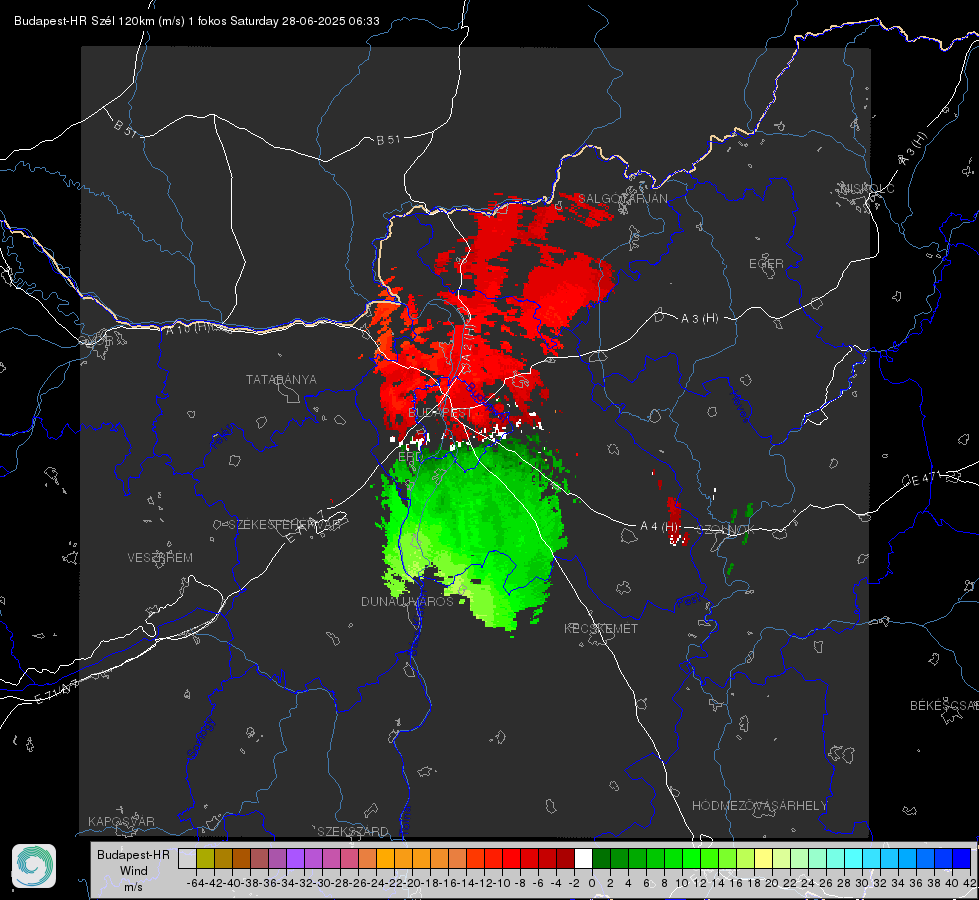Click the ÉRD town label
Image resolution: width=979 pixels, height=900 pixels.
[x=409, y=457]
